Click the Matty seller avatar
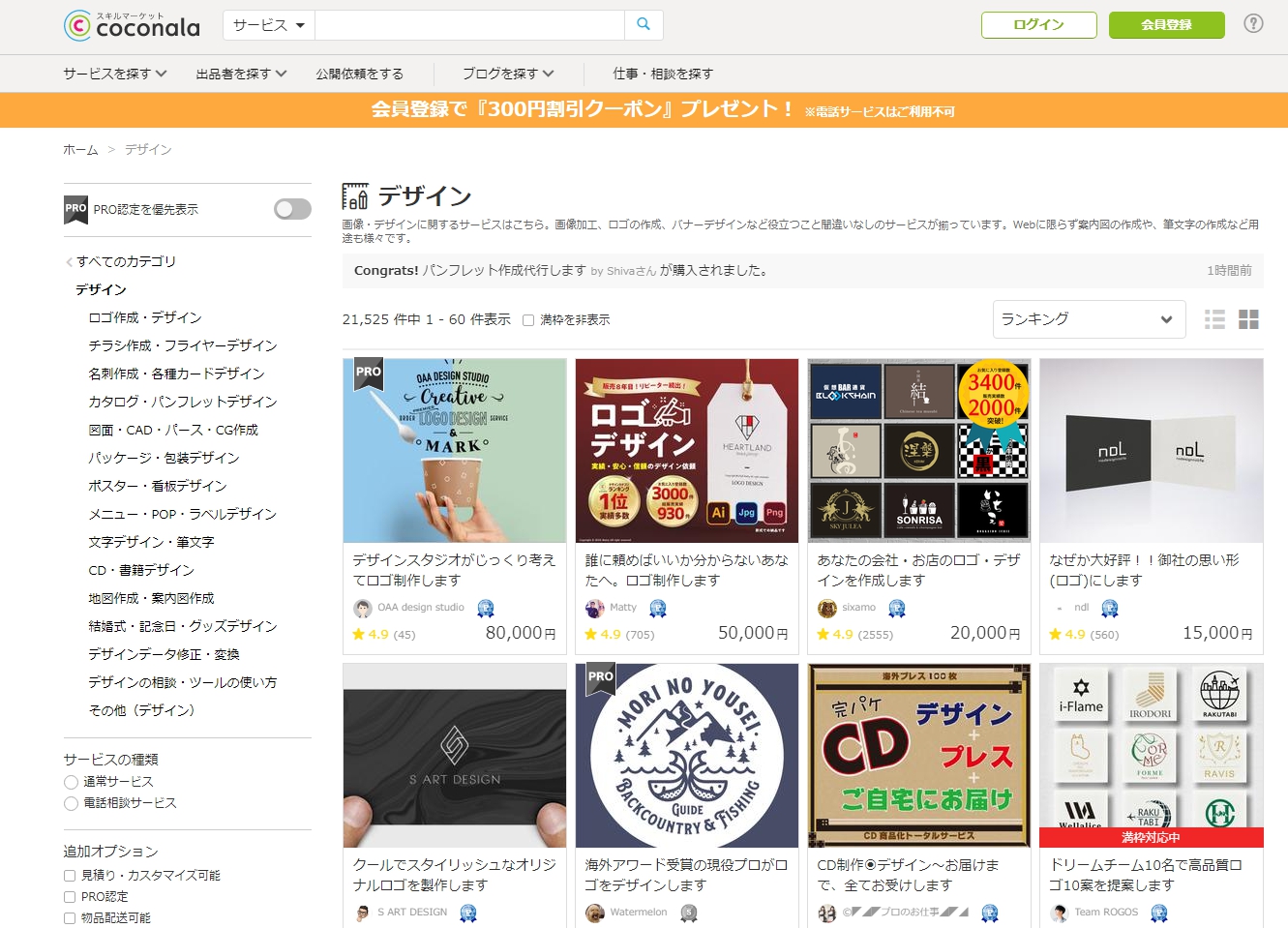This screenshot has height=928, width=1288. click(595, 608)
